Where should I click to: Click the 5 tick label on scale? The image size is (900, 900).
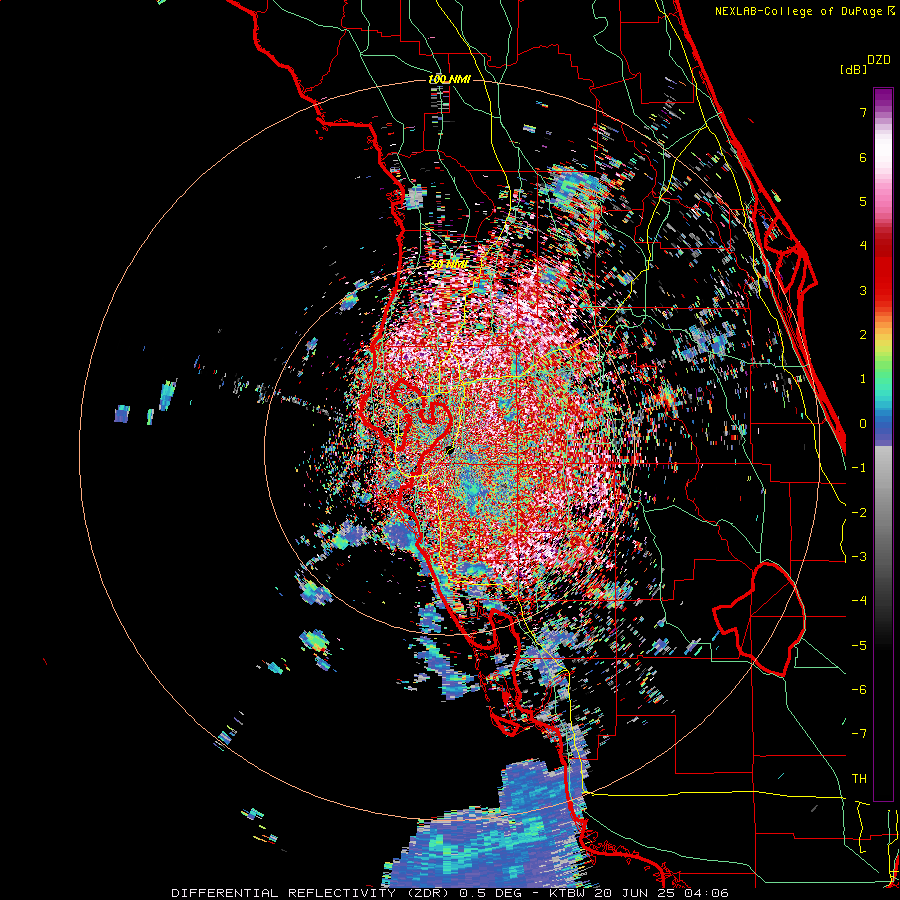point(863,201)
